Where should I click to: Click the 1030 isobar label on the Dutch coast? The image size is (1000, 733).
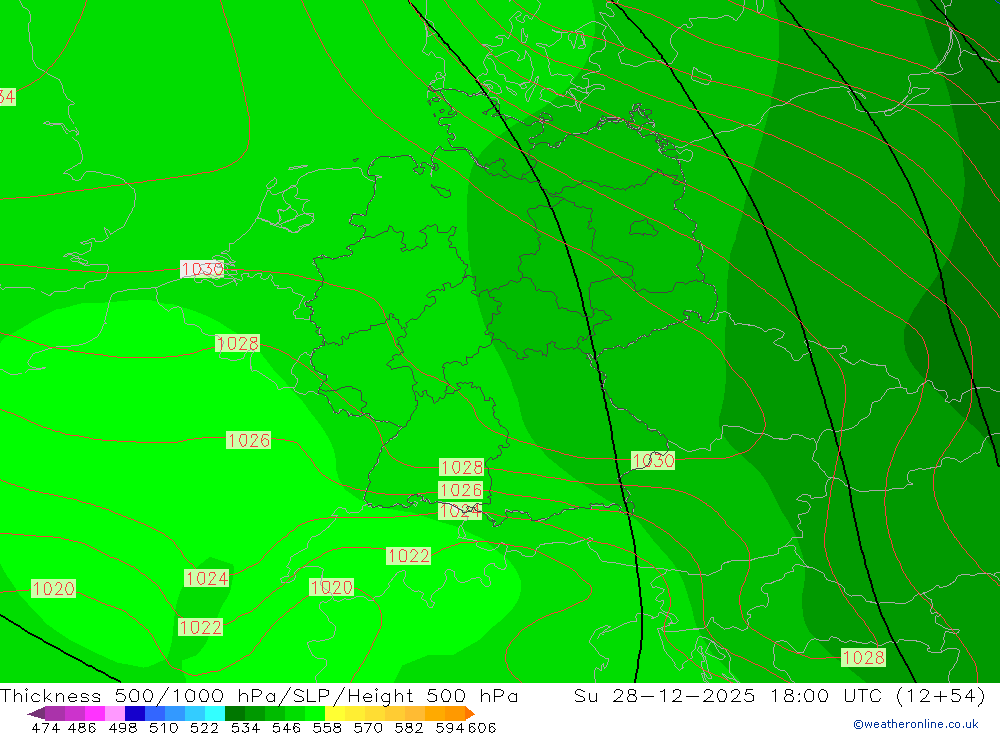(202, 269)
